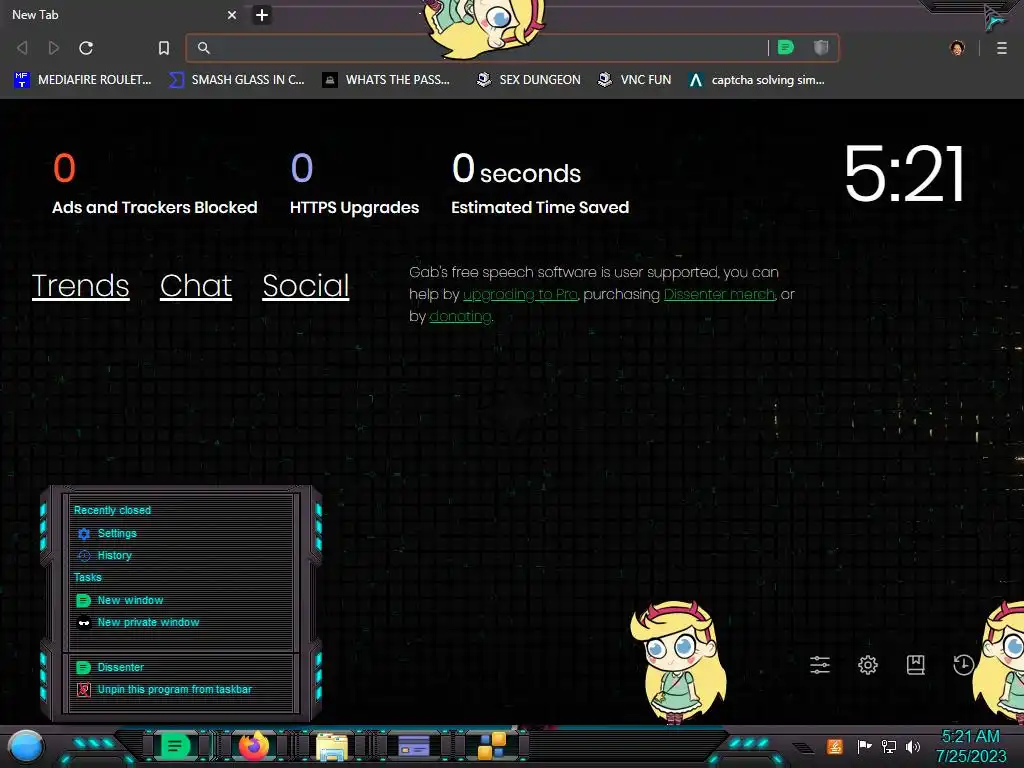Open the new tab customize sliders icon

tap(820, 665)
